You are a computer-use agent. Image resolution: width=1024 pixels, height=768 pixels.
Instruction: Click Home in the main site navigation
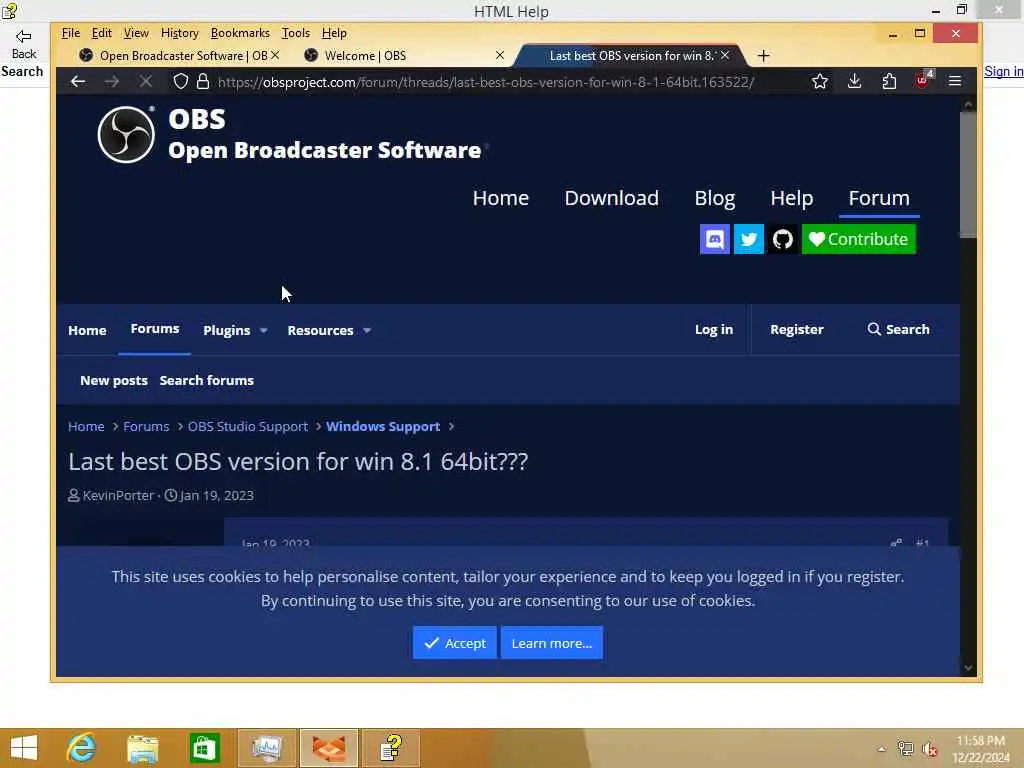tap(501, 198)
